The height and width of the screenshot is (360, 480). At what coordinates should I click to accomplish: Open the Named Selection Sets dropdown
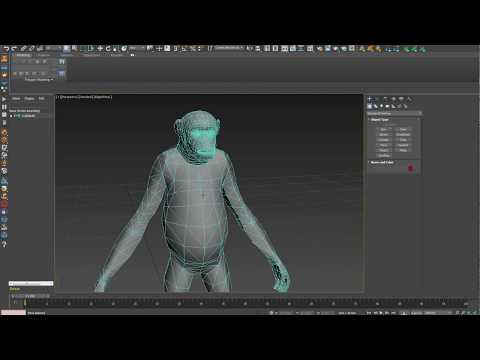coord(230,49)
